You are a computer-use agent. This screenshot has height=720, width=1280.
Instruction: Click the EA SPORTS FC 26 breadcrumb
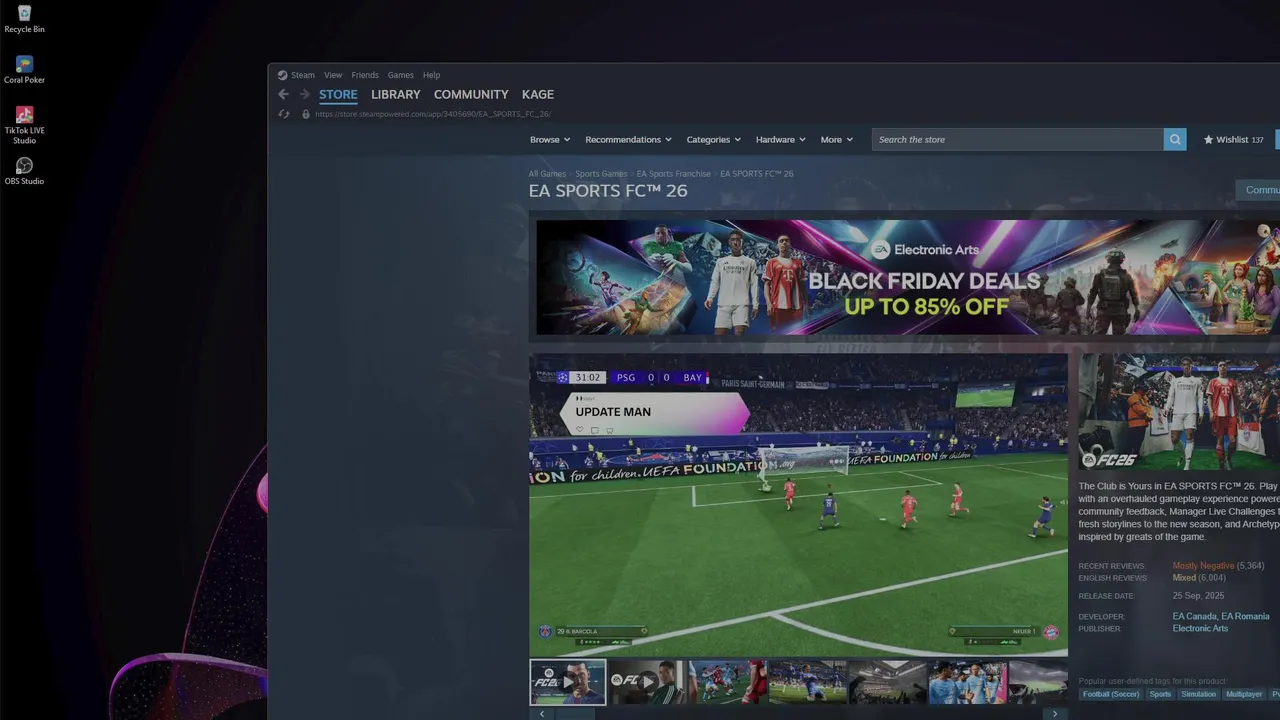(x=757, y=174)
